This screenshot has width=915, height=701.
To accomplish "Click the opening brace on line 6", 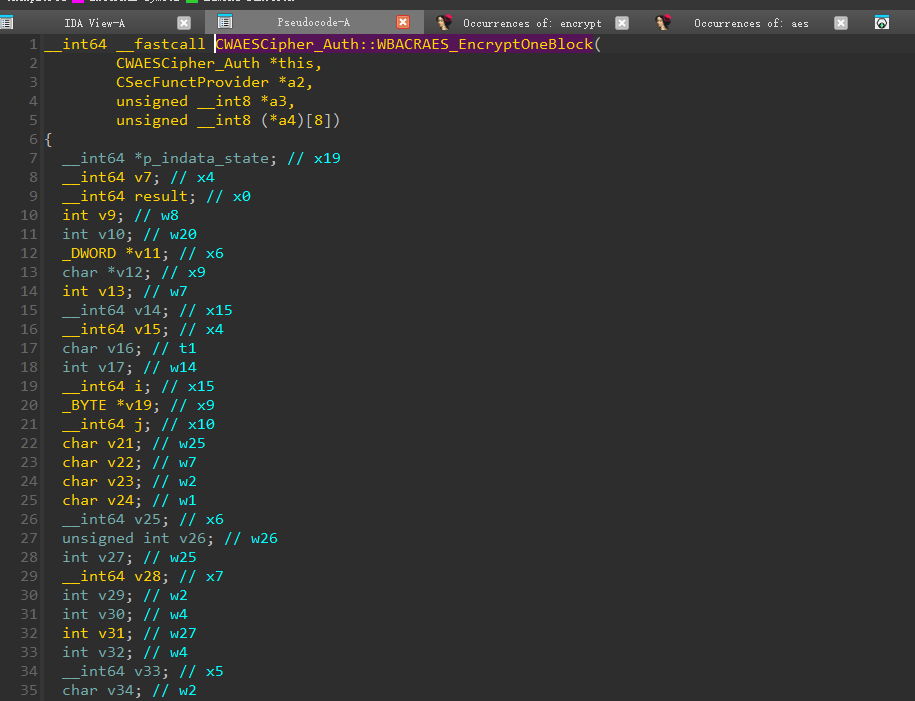I will point(48,139).
